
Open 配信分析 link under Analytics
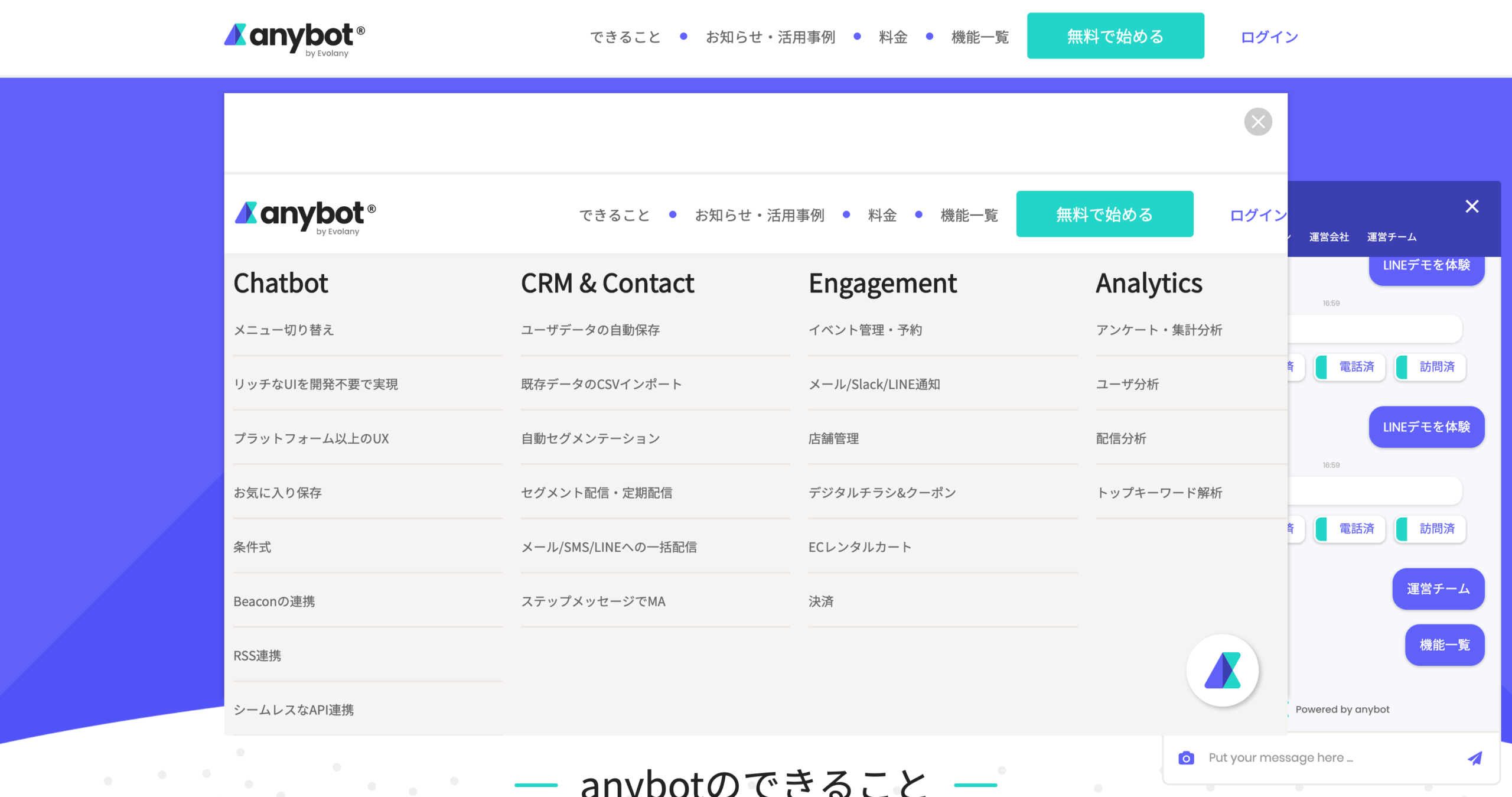pyautogui.click(x=1121, y=438)
